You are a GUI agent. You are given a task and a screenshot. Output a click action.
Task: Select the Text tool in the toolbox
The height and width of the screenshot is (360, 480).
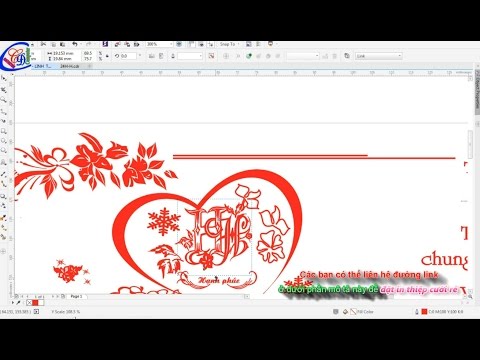(x=4, y=163)
